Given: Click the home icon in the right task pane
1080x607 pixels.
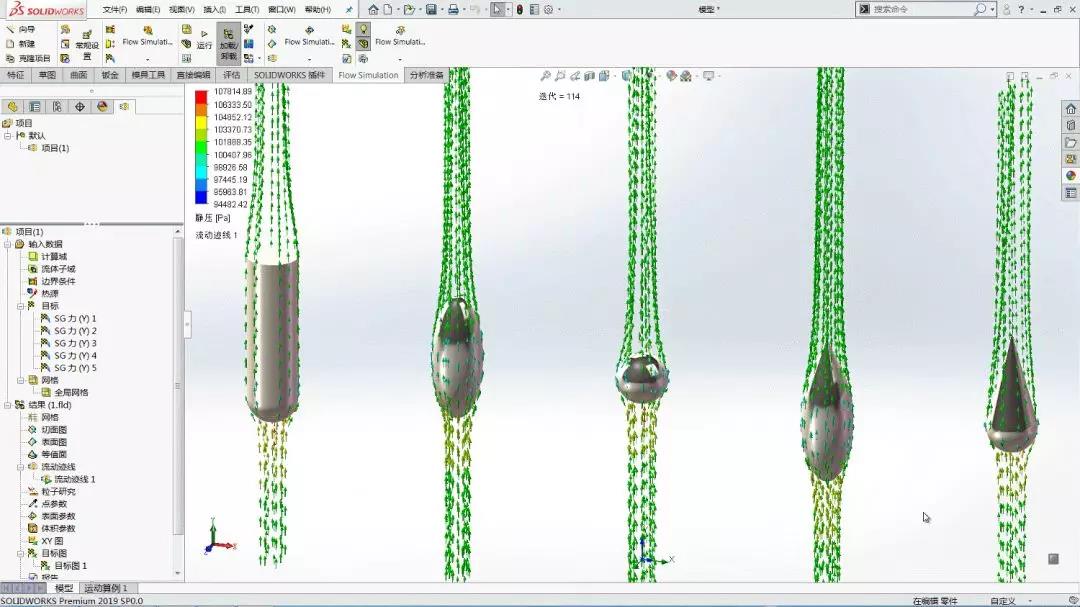Looking at the screenshot, I should (1071, 109).
